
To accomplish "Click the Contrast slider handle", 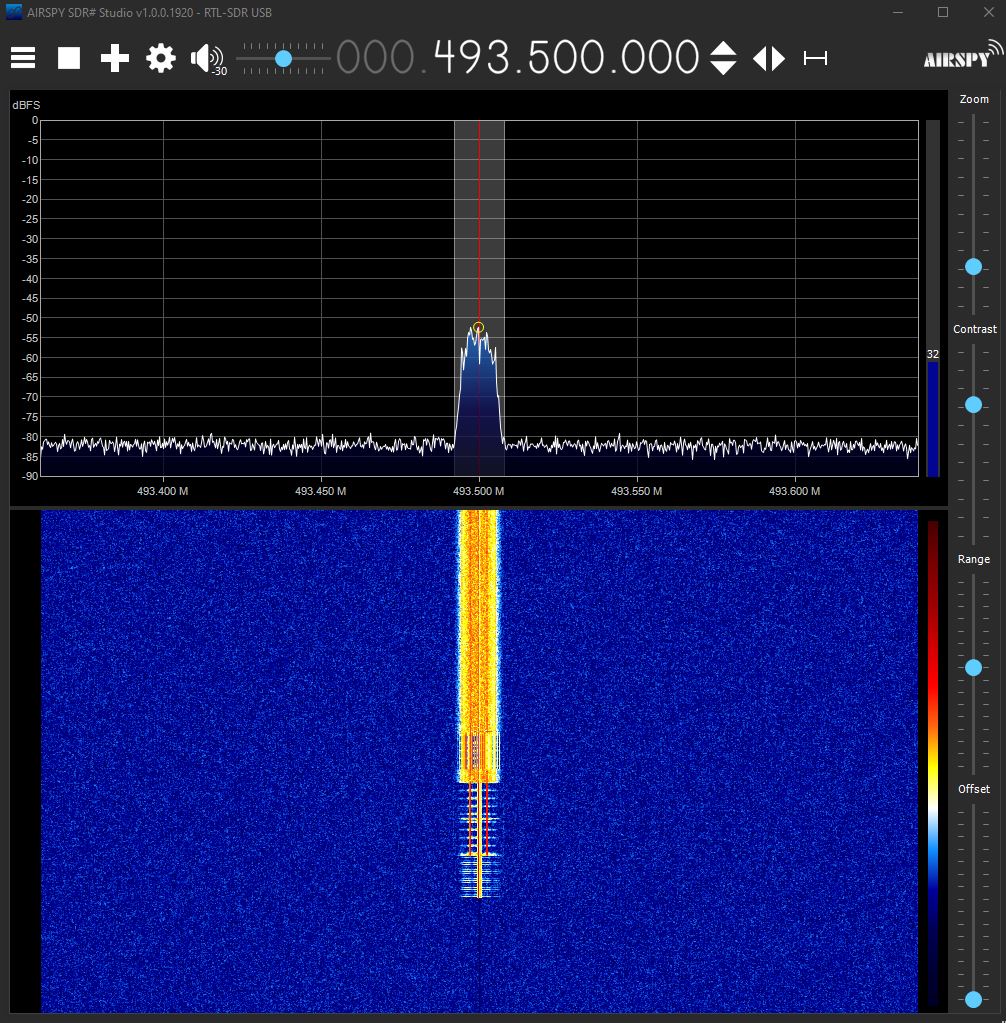I will point(973,405).
